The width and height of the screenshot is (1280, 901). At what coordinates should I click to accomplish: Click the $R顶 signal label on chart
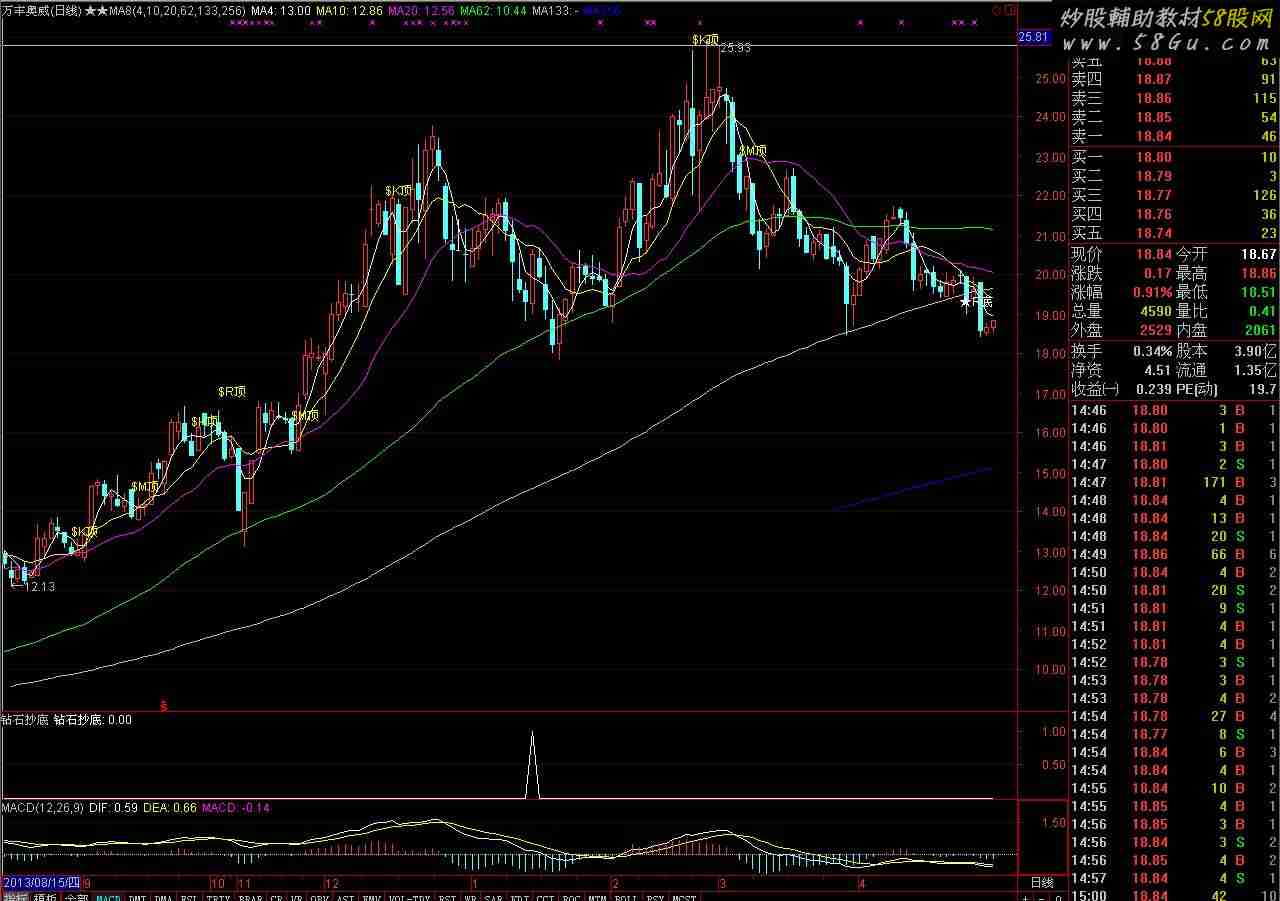[x=232, y=392]
